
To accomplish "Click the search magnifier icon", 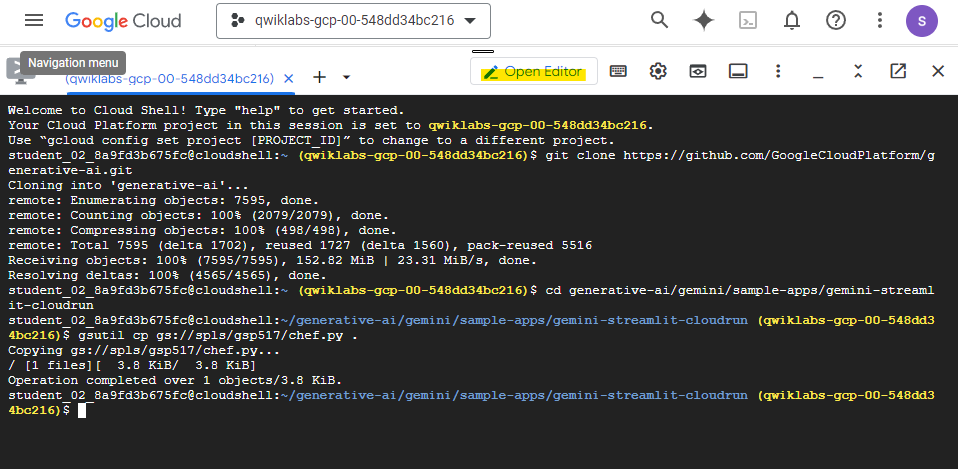I will [659, 20].
